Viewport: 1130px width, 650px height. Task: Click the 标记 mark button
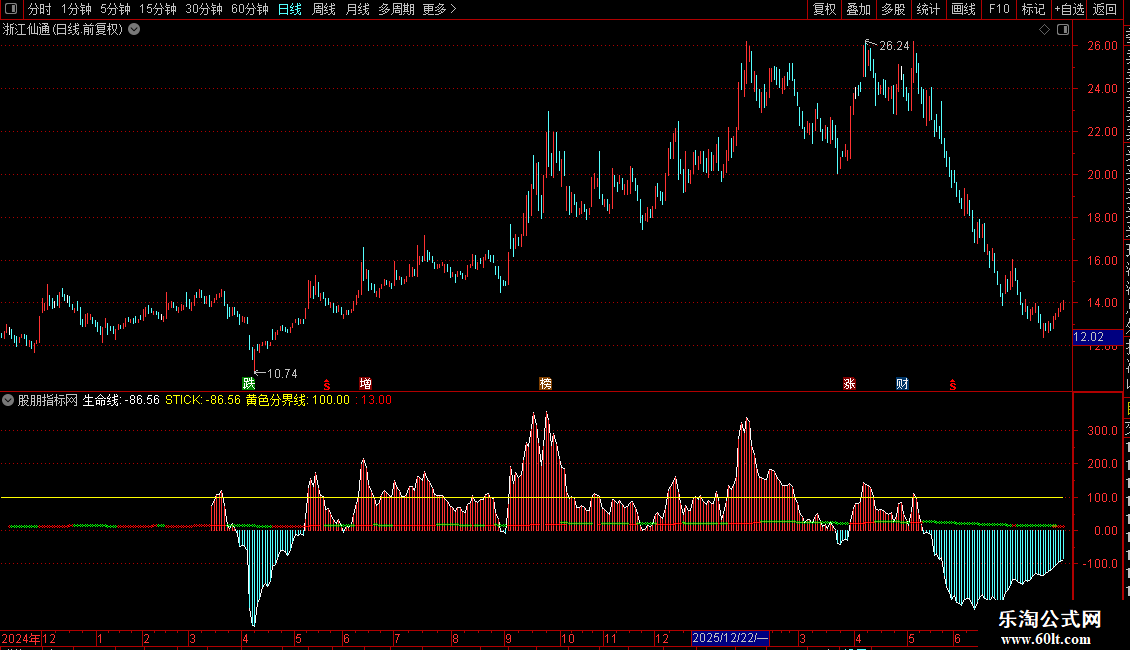1033,9
